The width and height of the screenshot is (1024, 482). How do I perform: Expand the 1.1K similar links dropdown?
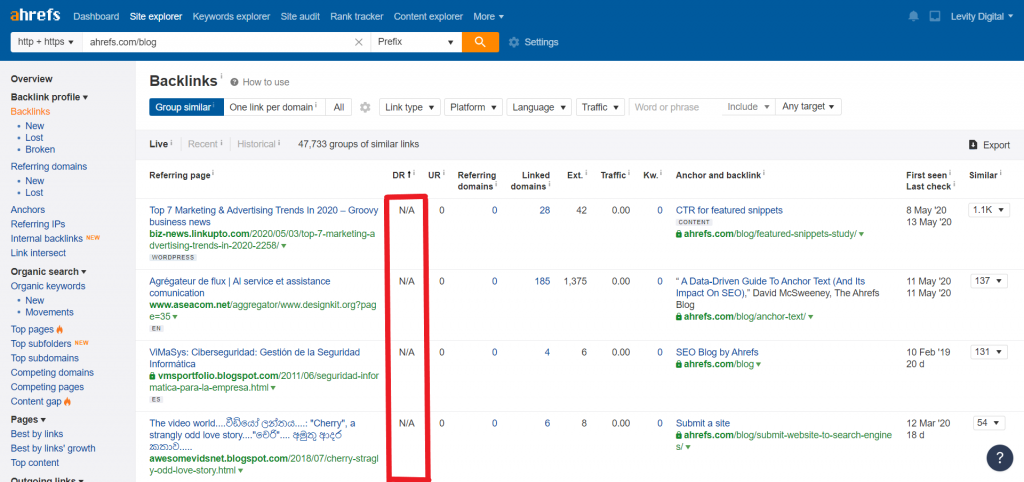coord(989,210)
